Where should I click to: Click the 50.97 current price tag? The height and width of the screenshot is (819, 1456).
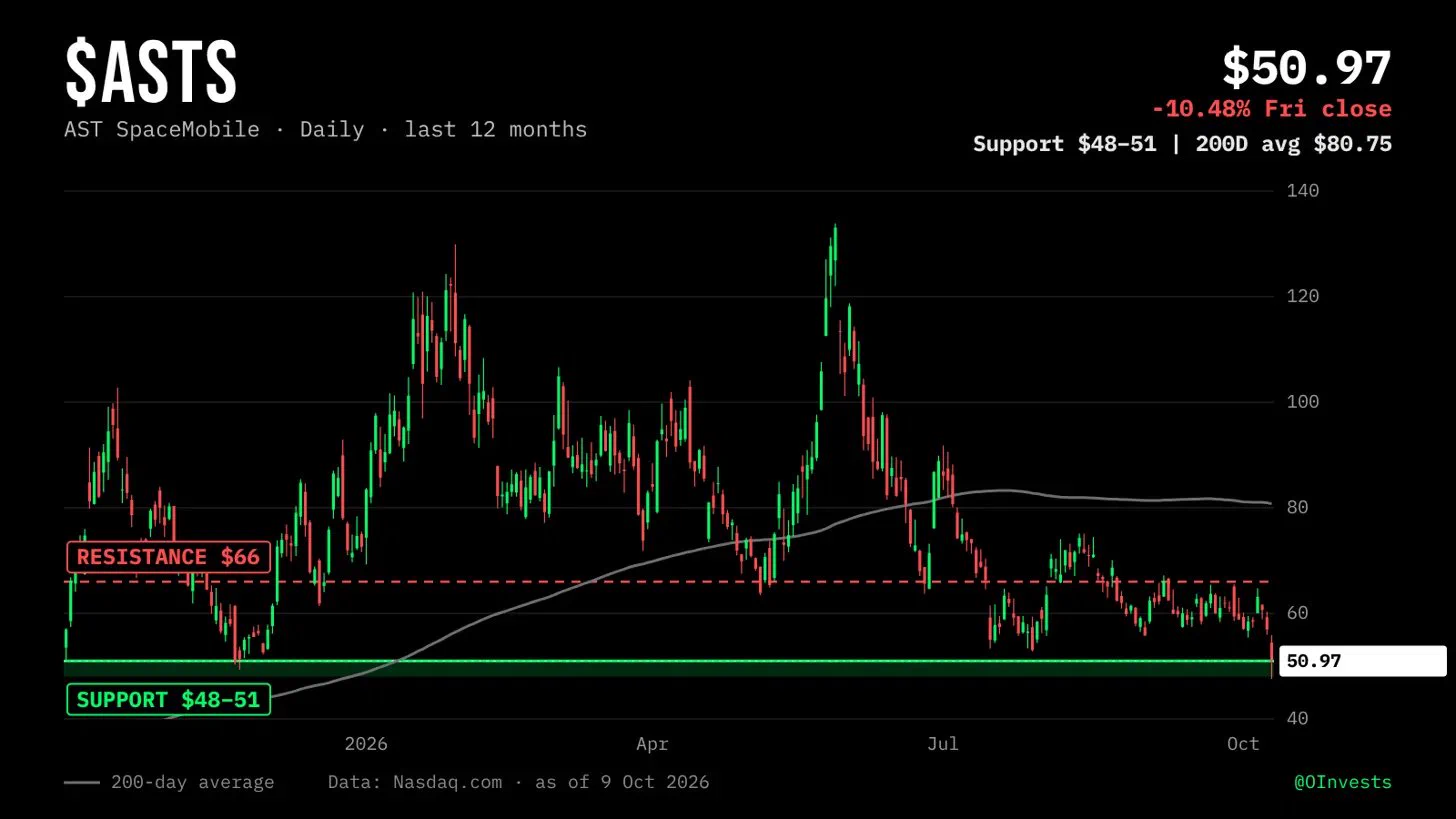[1363, 661]
